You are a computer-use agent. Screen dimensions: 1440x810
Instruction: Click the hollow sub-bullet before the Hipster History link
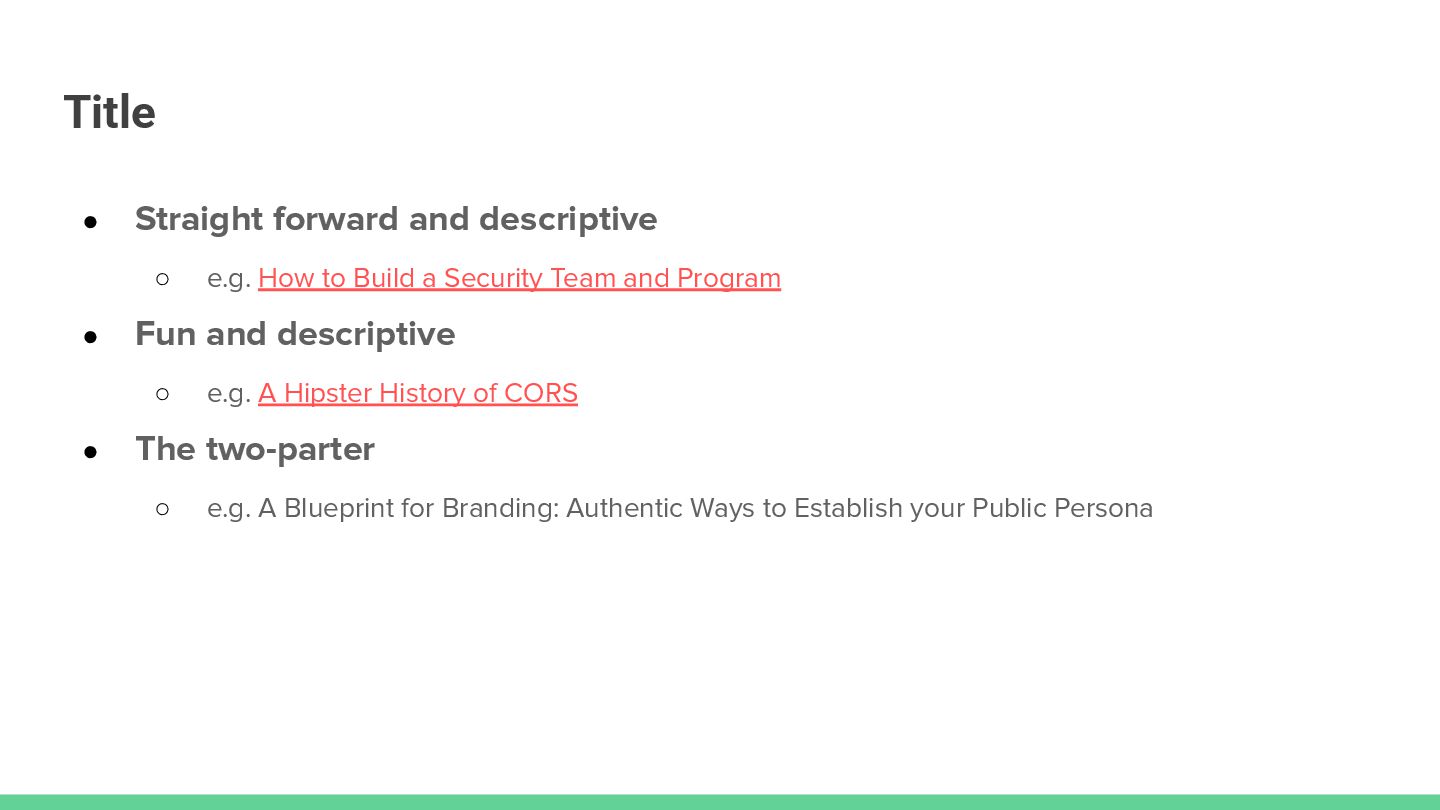coord(163,394)
